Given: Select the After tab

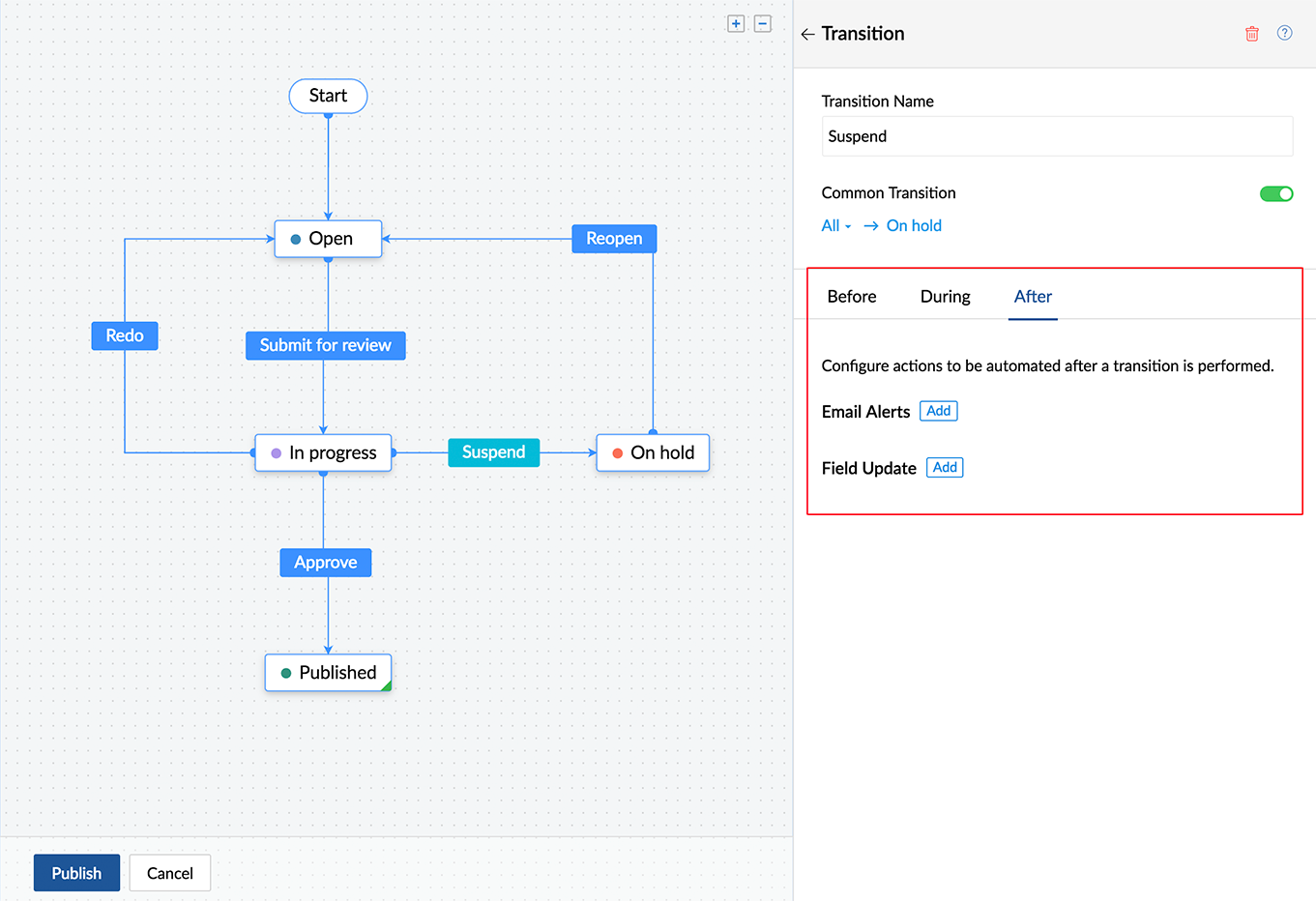Looking at the screenshot, I should 1032,297.
